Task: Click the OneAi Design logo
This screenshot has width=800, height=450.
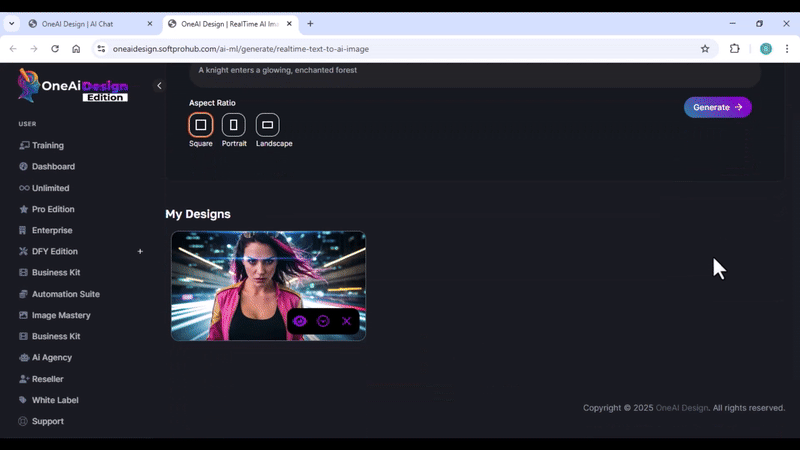Action: (x=72, y=86)
